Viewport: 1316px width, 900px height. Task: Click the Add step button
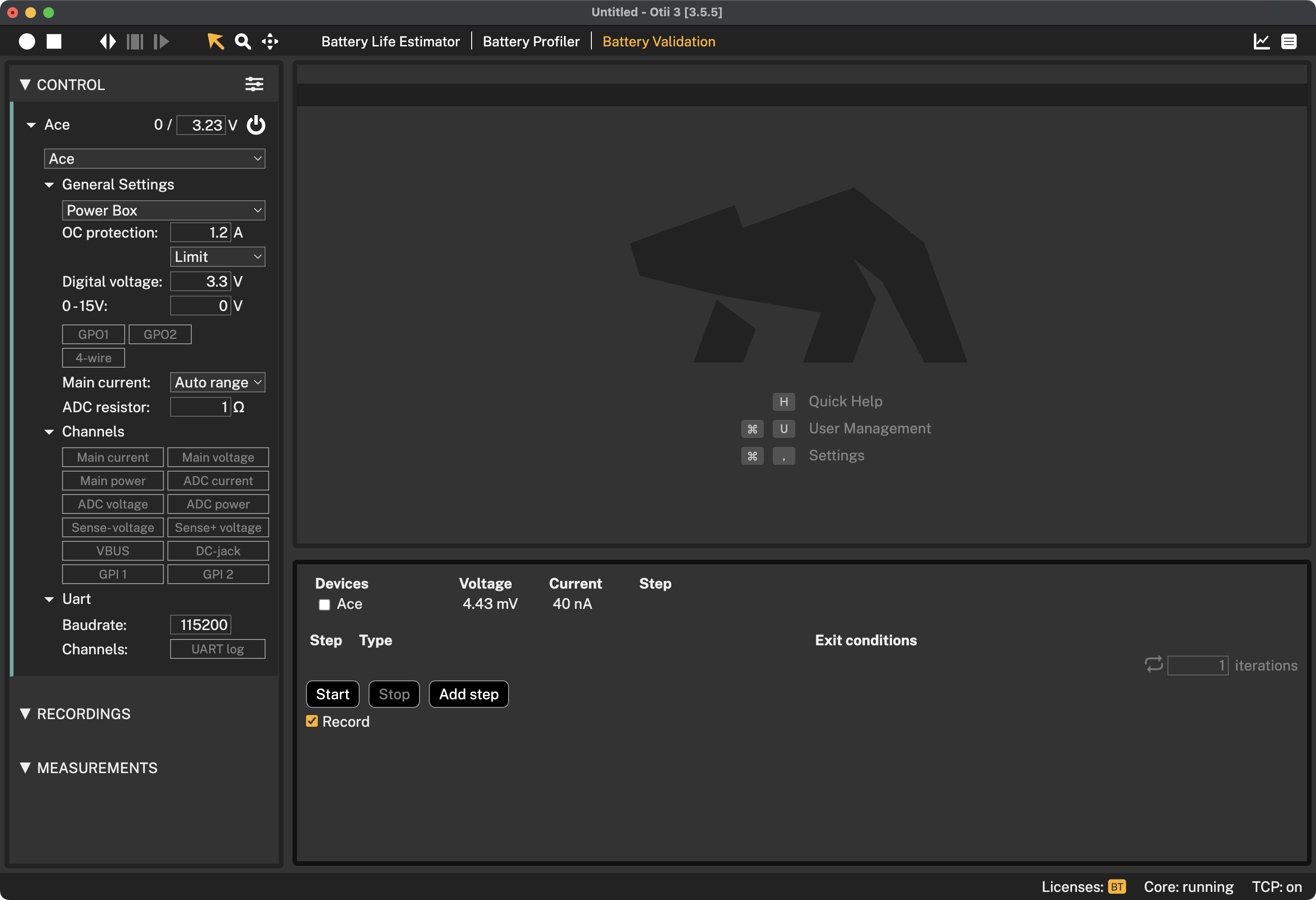click(x=469, y=694)
